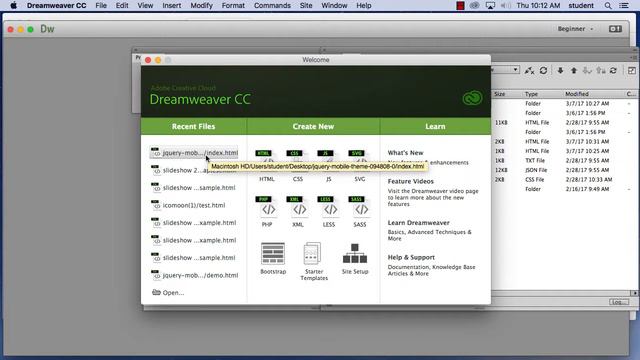Launch Site Setup

pyautogui.click(x=355, y=258)
